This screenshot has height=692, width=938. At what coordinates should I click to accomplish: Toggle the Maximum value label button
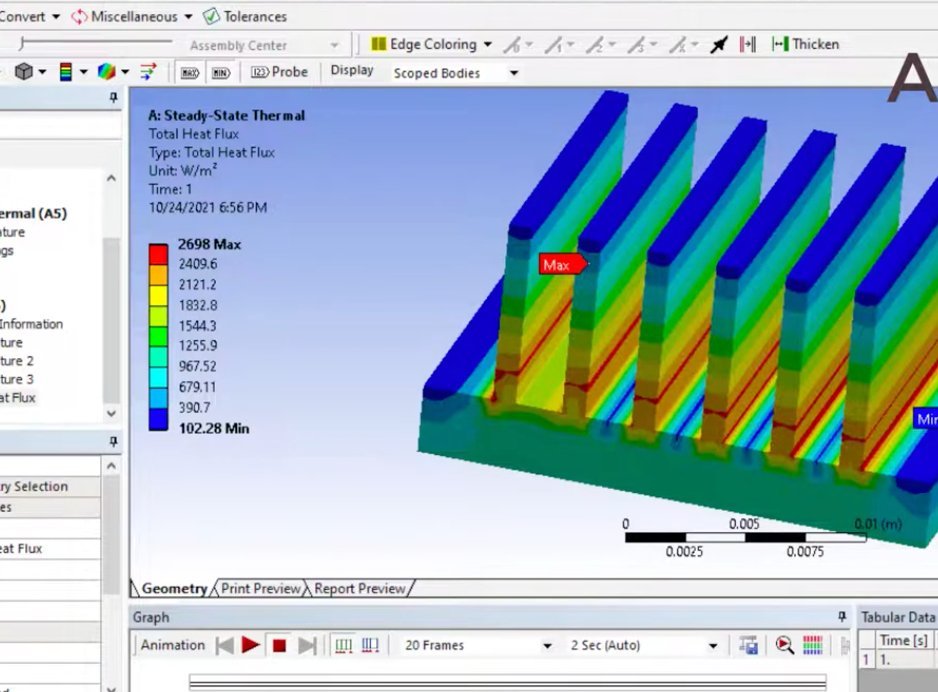190,72
